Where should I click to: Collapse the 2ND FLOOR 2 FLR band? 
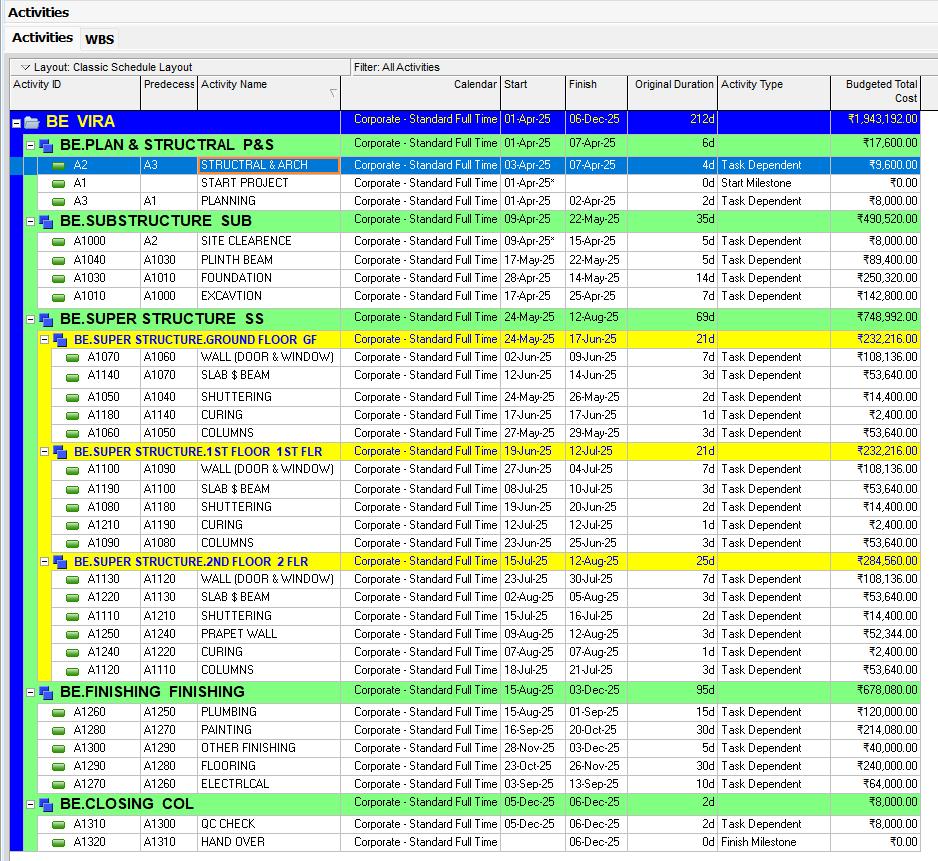pos(44,561)
